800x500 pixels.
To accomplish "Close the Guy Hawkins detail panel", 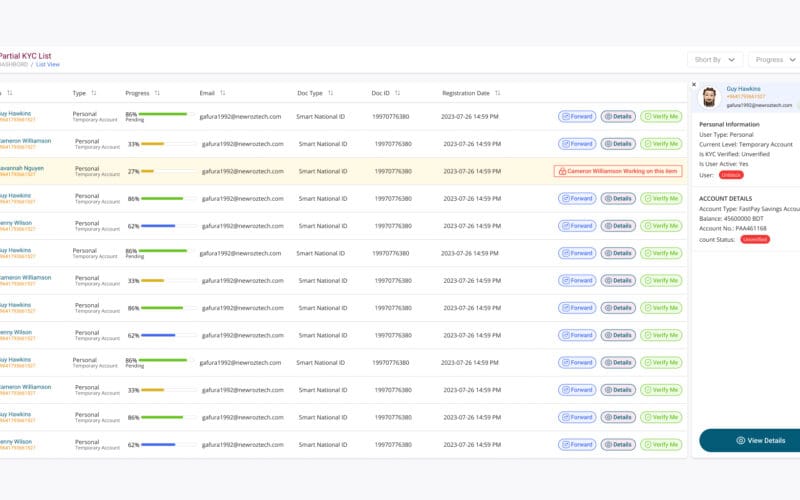I will (694, 84).
